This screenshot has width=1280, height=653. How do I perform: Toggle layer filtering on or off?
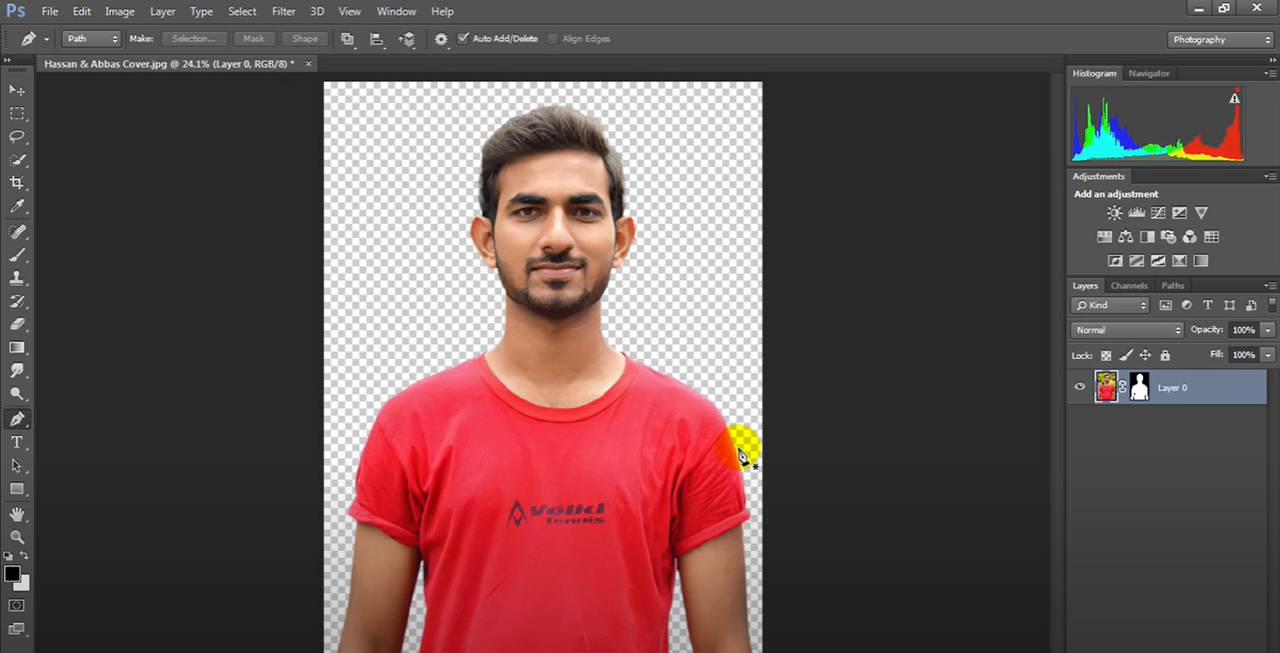(1272, 305)
